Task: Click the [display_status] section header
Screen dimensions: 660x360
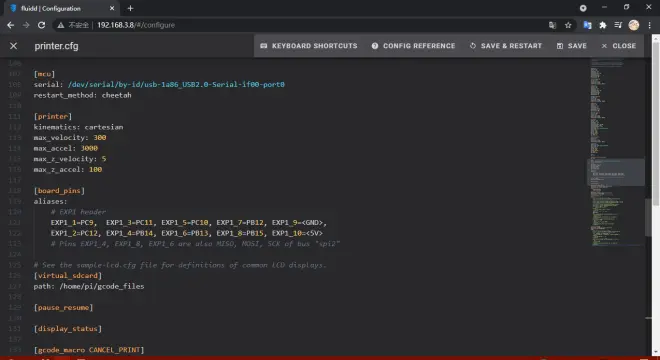Action: click(67, 328)
